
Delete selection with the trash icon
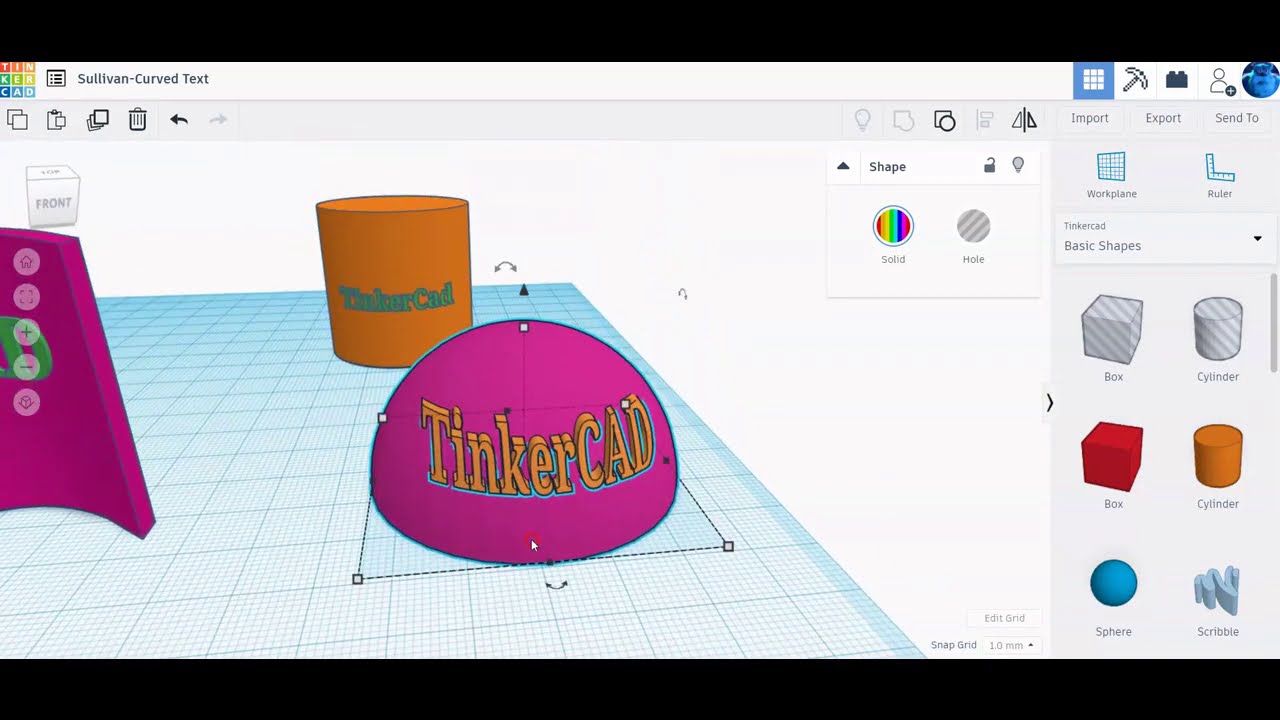tap(138, 120)
